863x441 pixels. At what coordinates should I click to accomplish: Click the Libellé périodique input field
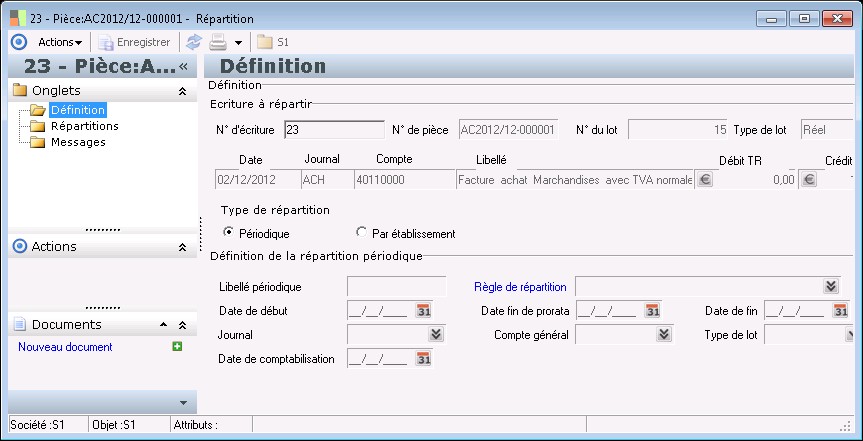pos(397,287)
